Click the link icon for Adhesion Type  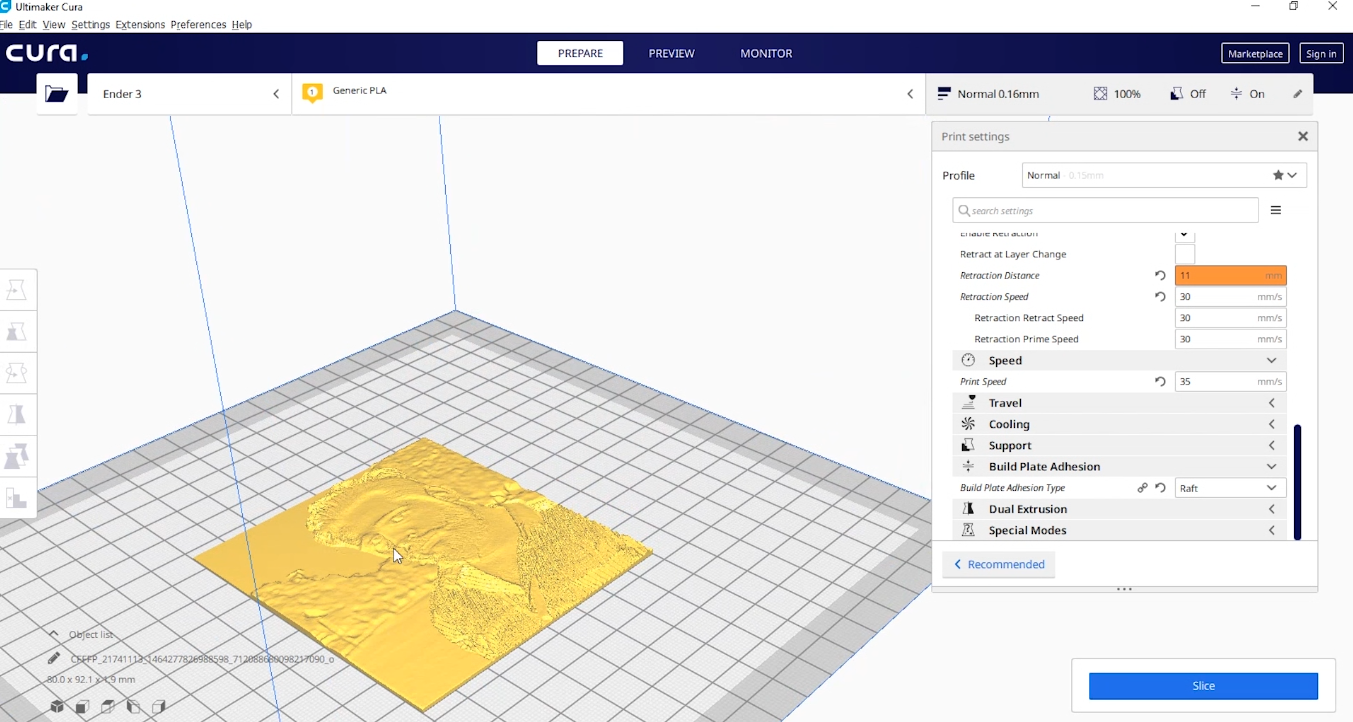[x=1142, y=488]
